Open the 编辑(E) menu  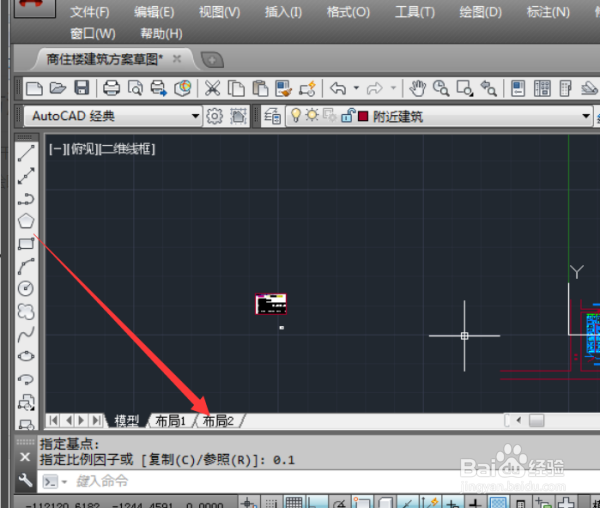[x=154, y=12]
